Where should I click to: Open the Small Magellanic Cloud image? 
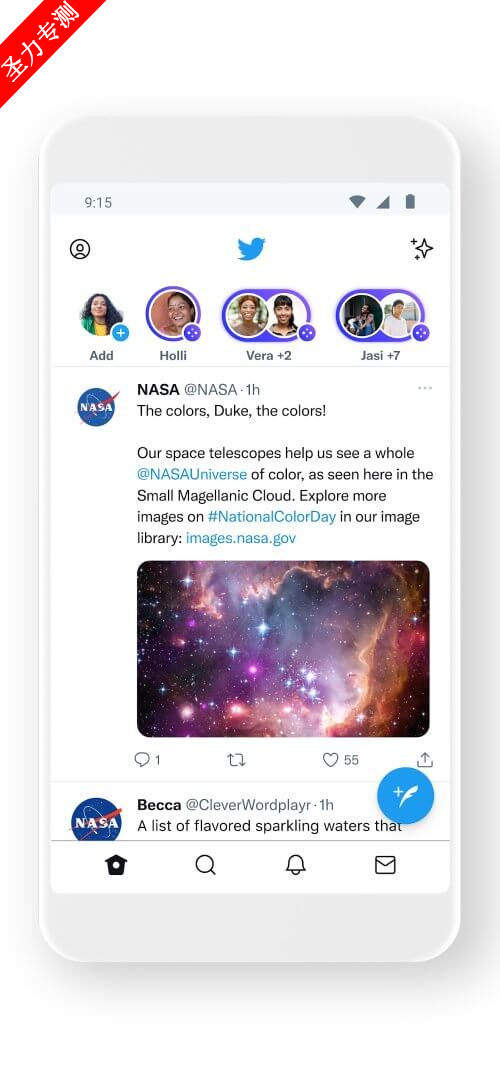[283, 649]
